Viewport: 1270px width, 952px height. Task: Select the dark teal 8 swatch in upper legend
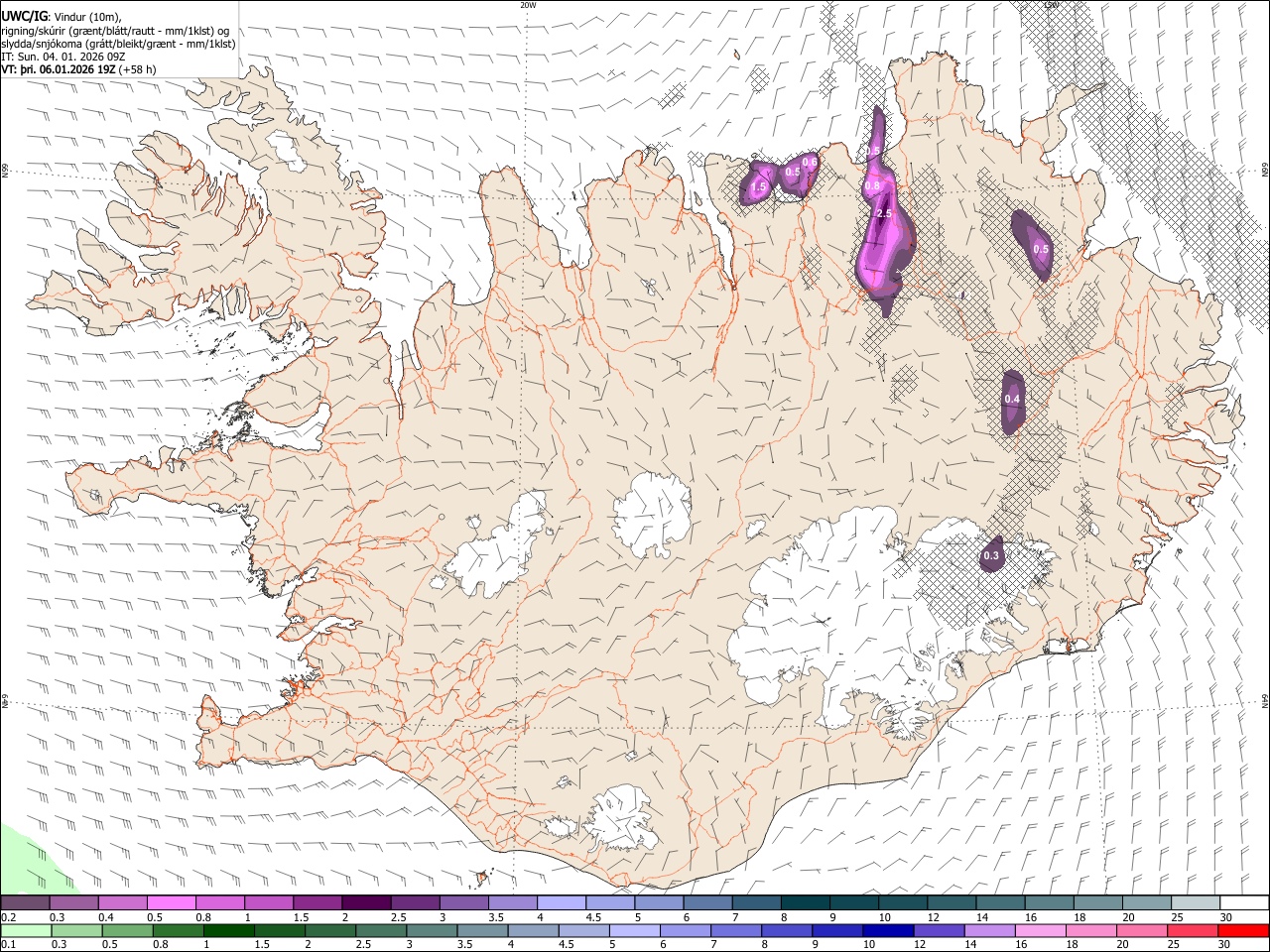(805, 902)
